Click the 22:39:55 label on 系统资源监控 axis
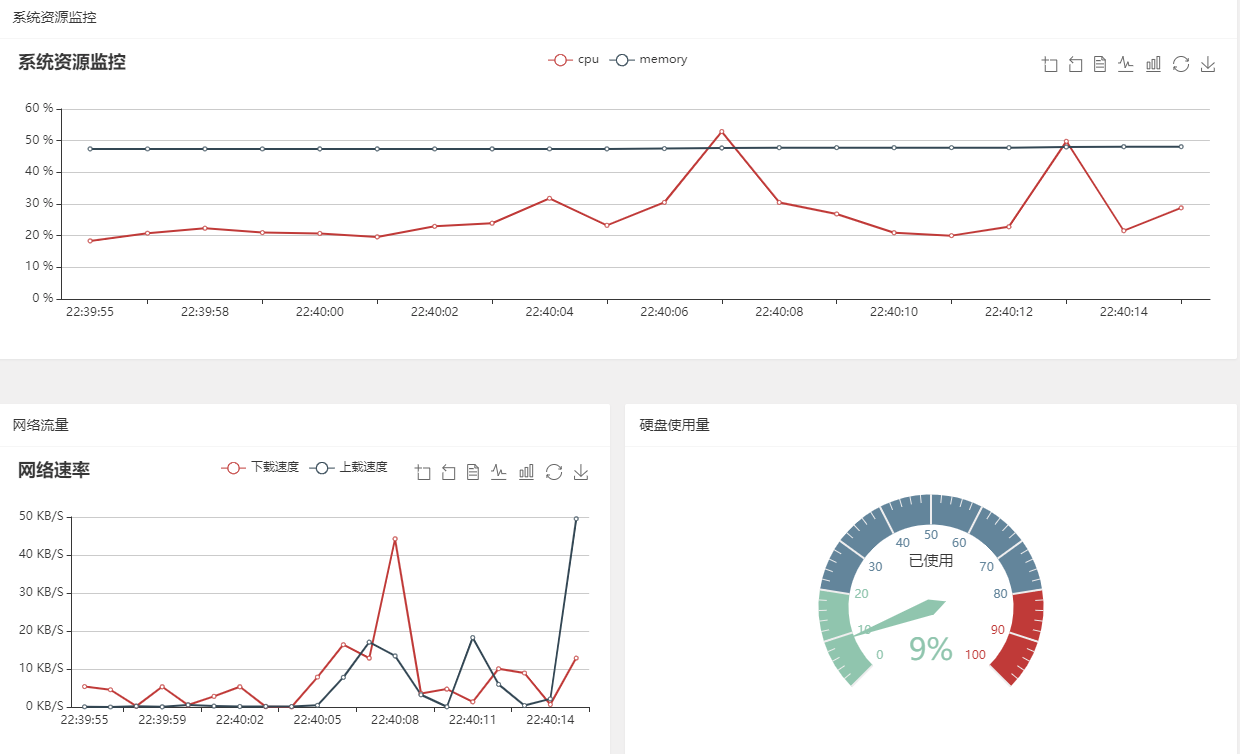The image size is (1240, 754). click(x=90, y=312)
